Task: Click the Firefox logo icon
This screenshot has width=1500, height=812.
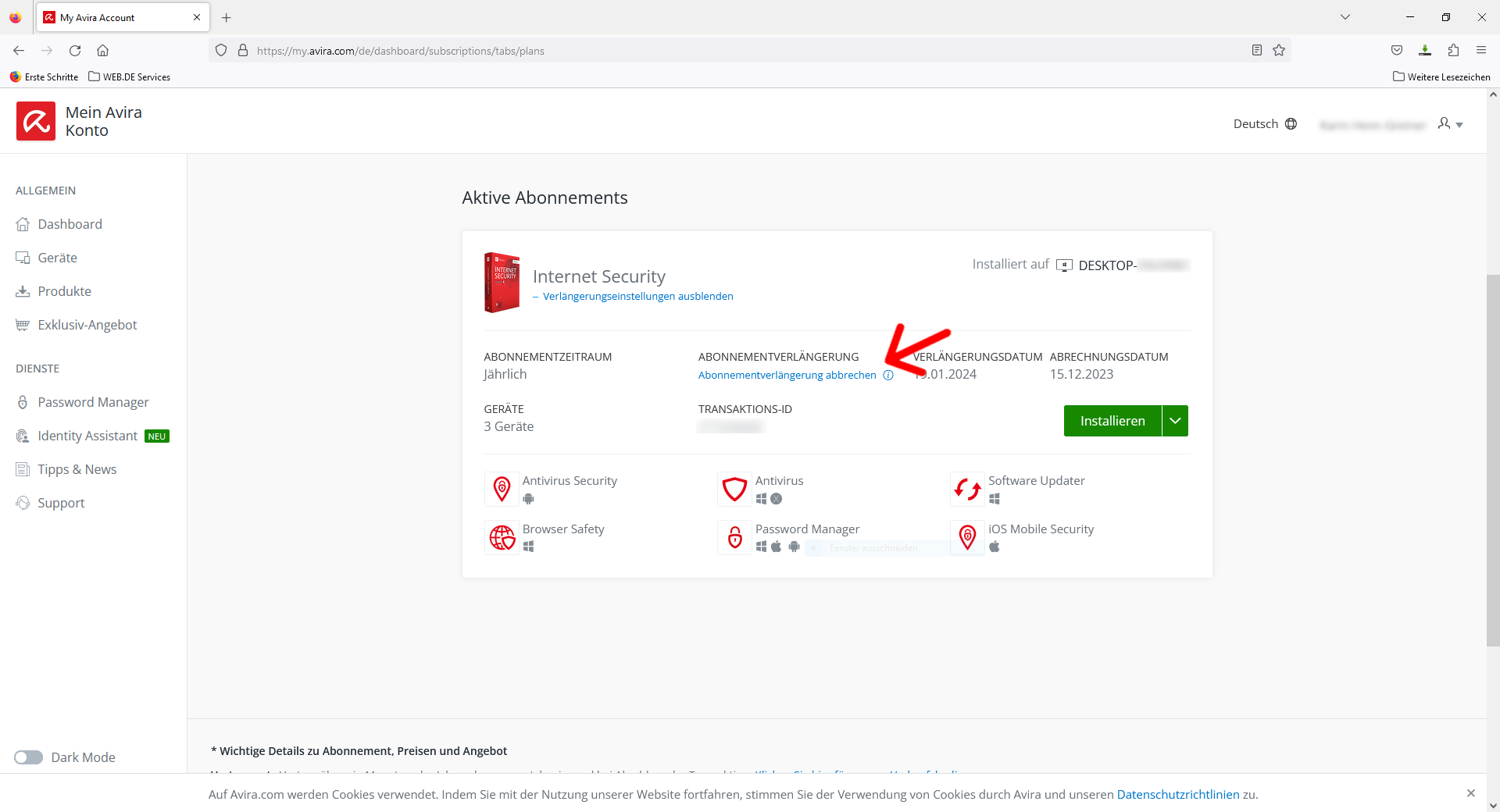Action: pos(16,17)
